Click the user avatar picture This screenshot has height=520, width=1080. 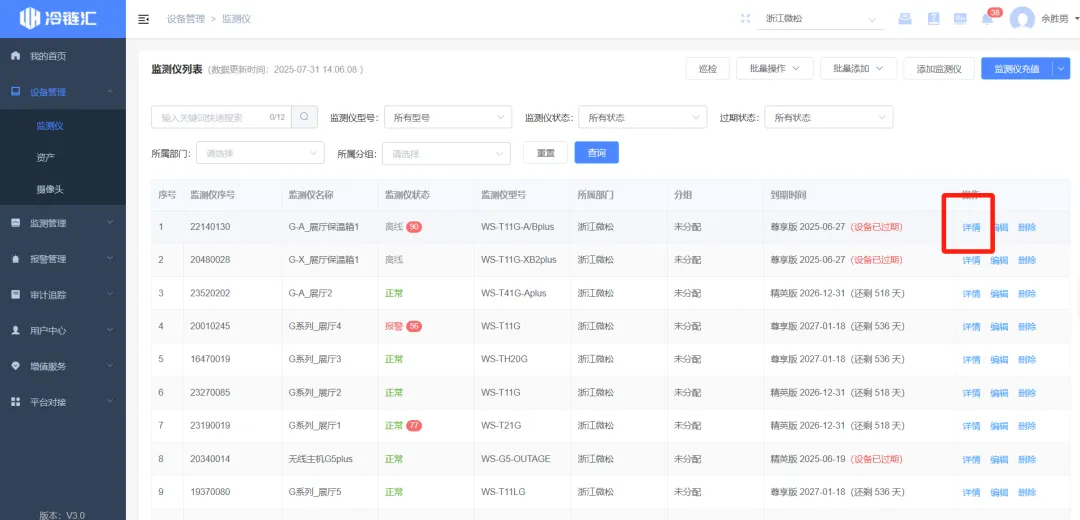(x=1022, y=19)
